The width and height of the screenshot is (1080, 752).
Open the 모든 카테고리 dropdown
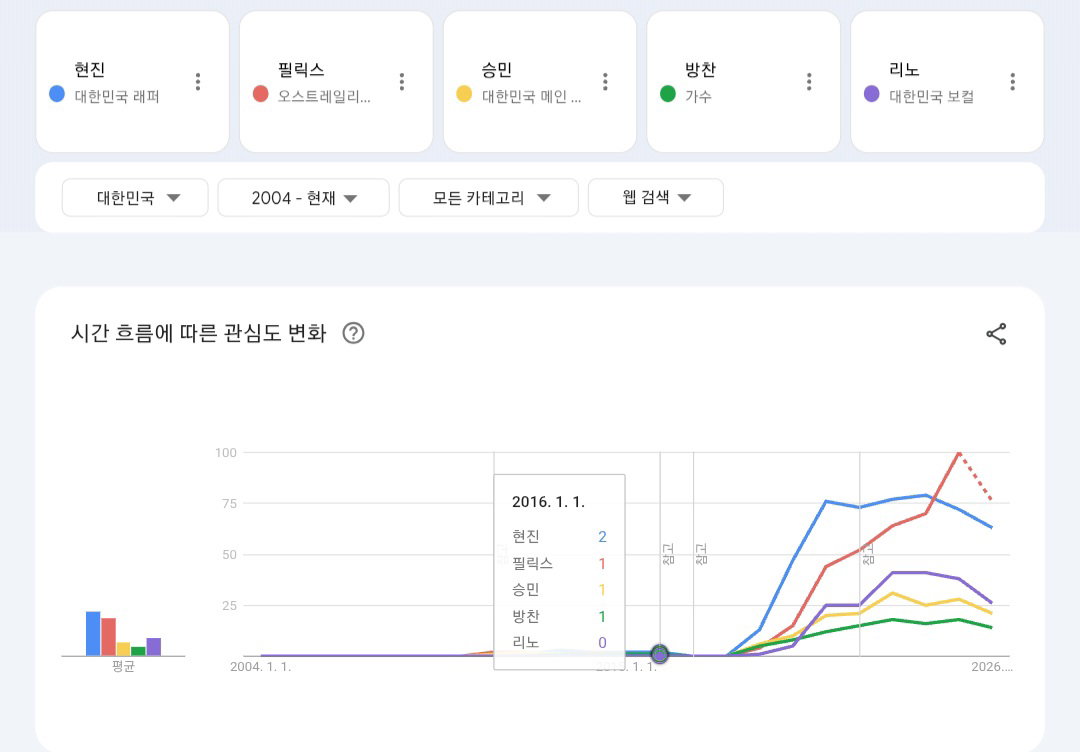click(488, 198)
